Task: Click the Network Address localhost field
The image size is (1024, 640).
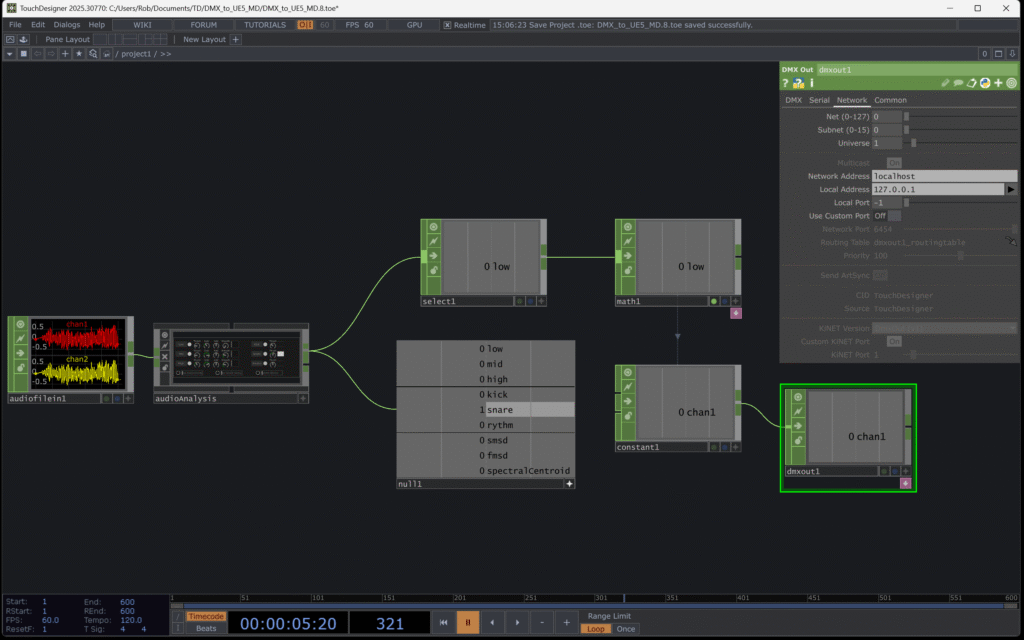Action: point(944,176)
